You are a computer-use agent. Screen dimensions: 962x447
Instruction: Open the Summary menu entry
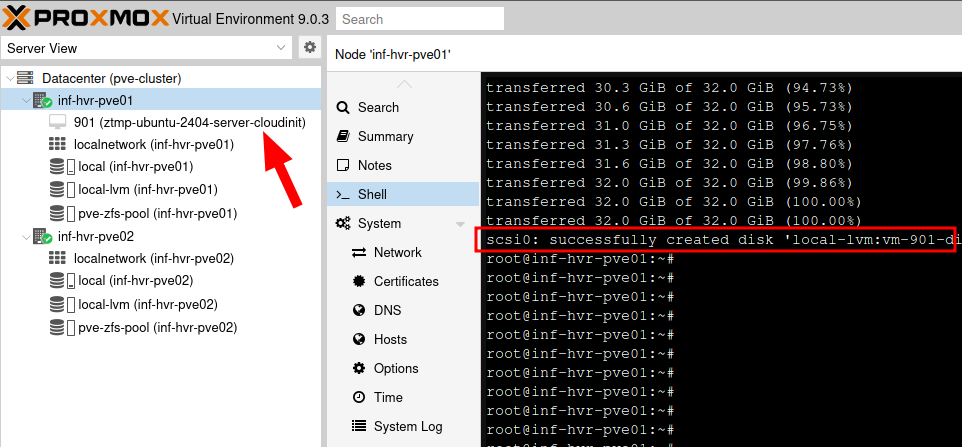point(403,136)
